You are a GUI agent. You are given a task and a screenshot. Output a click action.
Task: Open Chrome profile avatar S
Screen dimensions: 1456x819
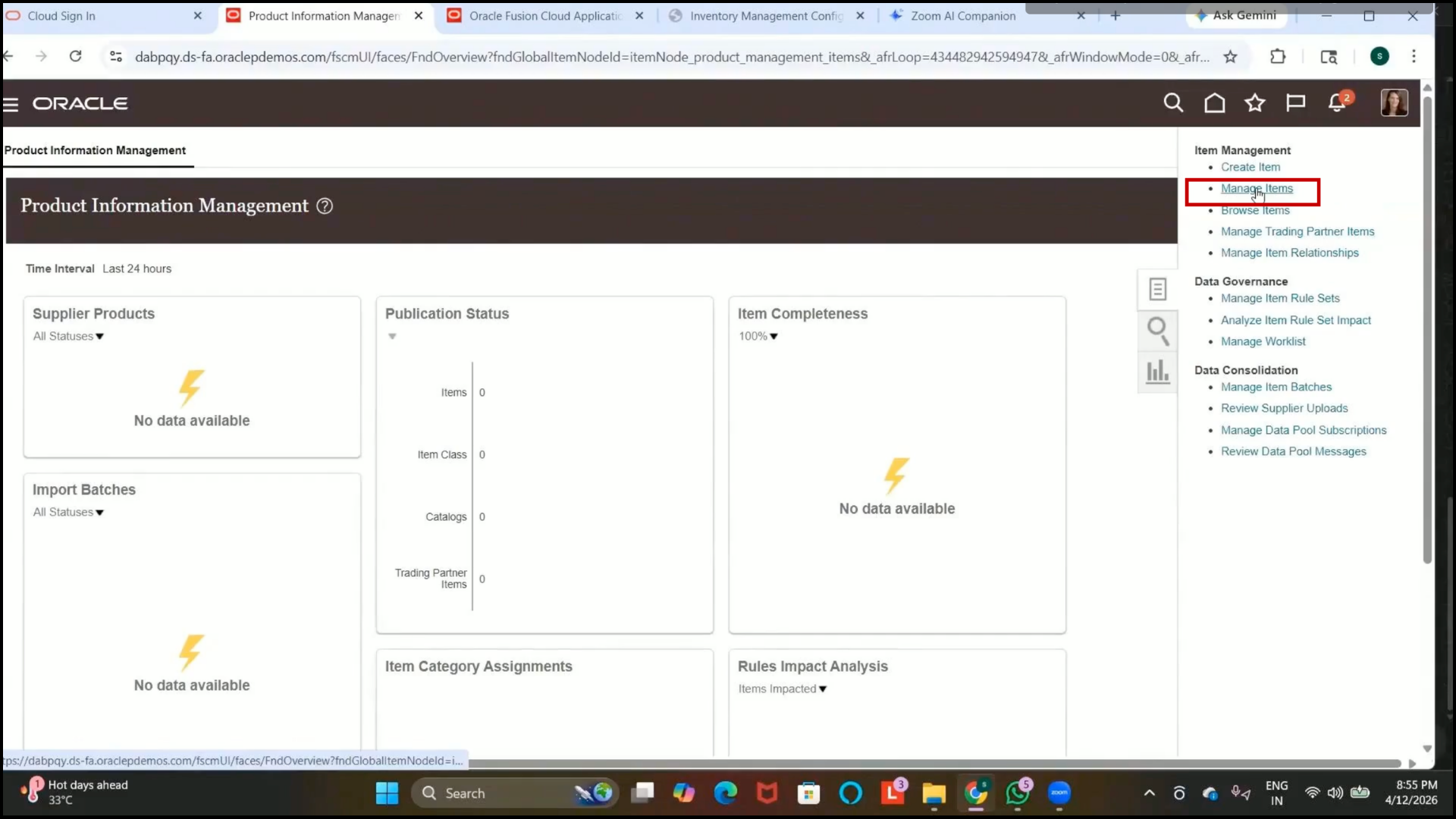tap(1379, 56)
